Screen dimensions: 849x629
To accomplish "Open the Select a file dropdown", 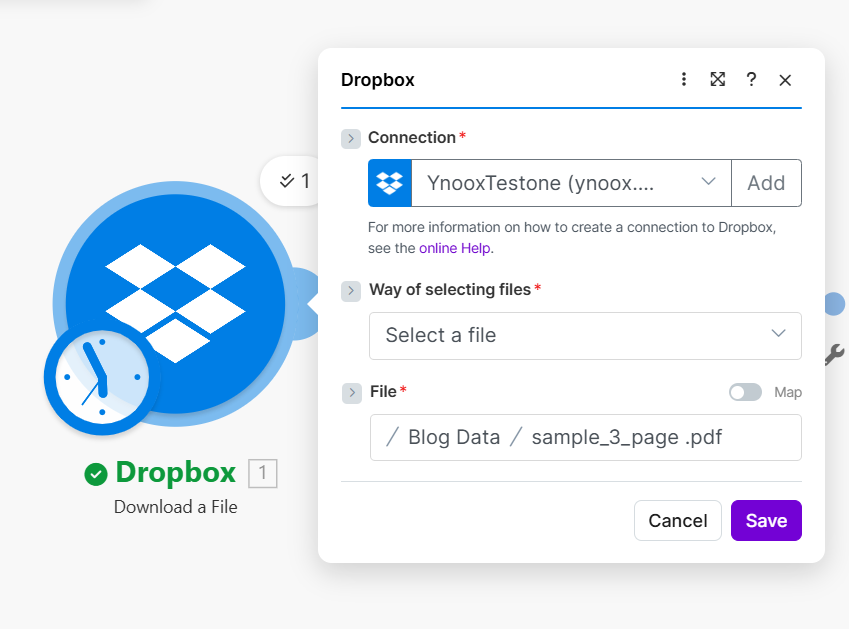I will tap(585, 335).
